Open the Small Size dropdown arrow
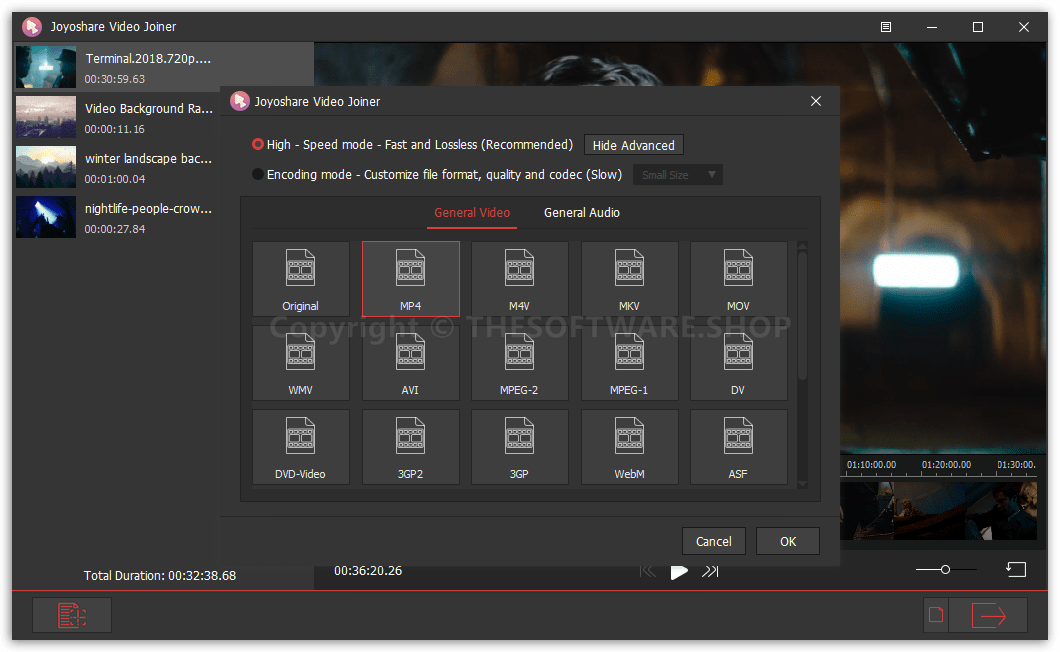Screen dimensions: 1060x652 [712, 174]
